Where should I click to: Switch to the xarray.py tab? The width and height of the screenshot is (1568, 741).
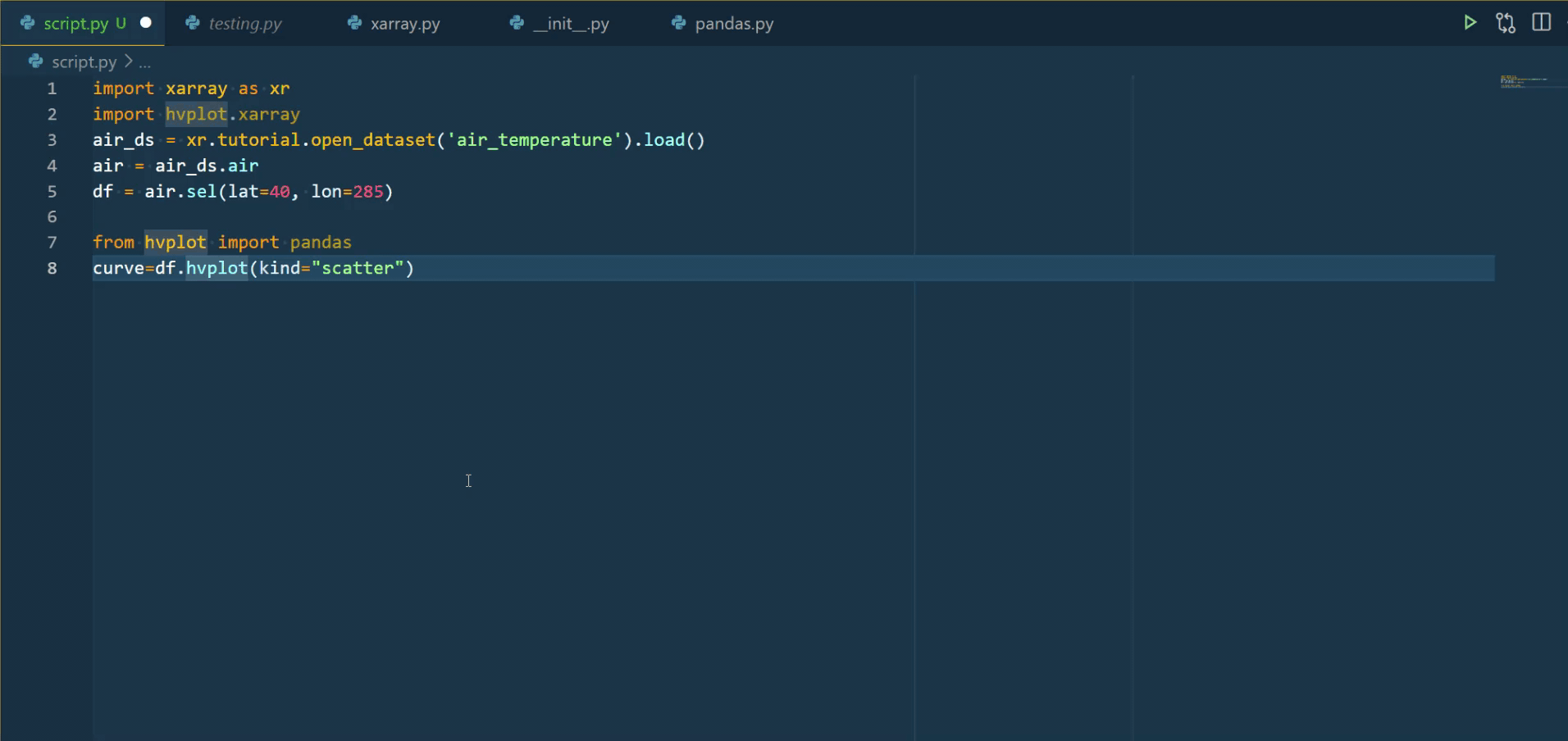point(404,23)
